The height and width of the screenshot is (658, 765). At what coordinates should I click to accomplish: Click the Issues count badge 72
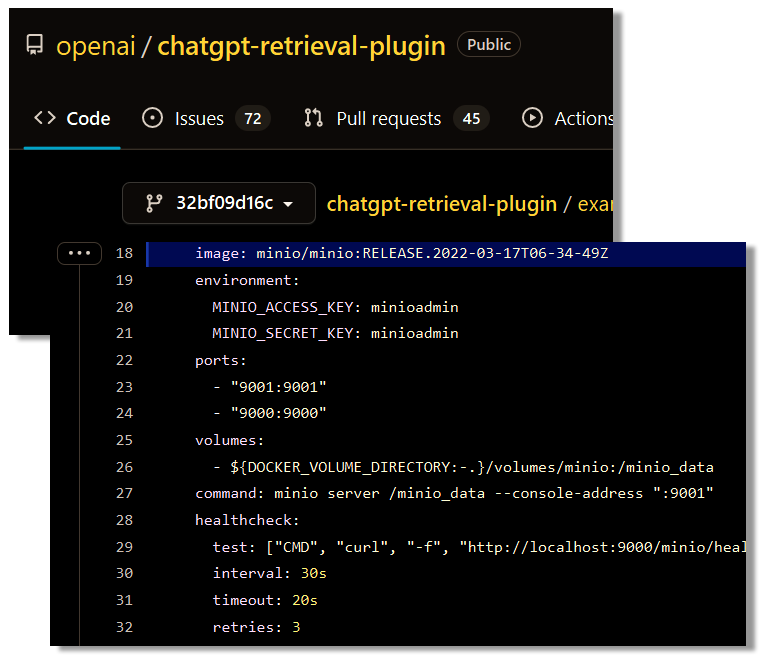(x=253, y=119)
